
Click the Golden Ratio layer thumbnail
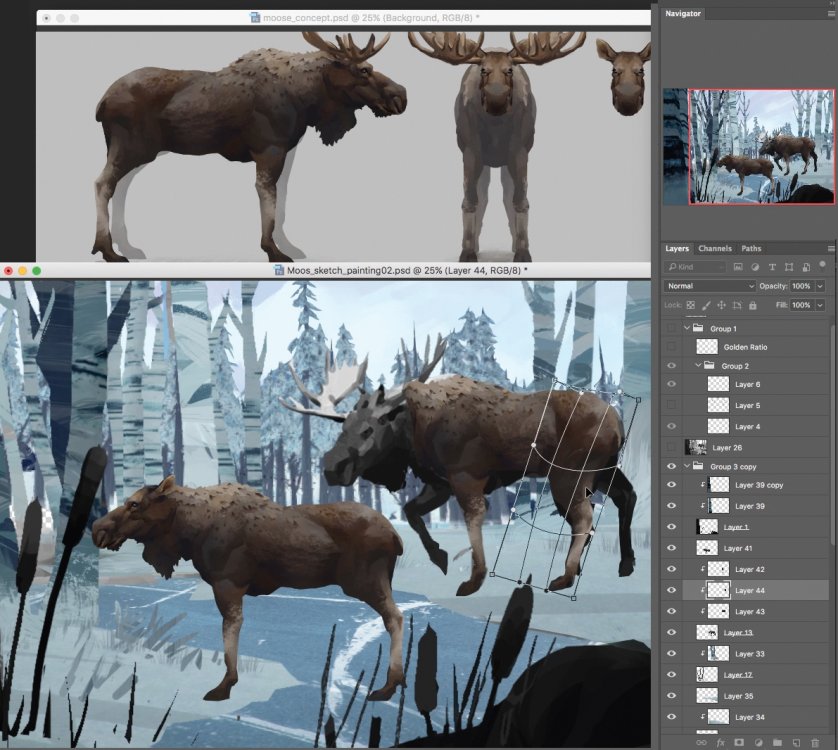(x=707, y=347)
